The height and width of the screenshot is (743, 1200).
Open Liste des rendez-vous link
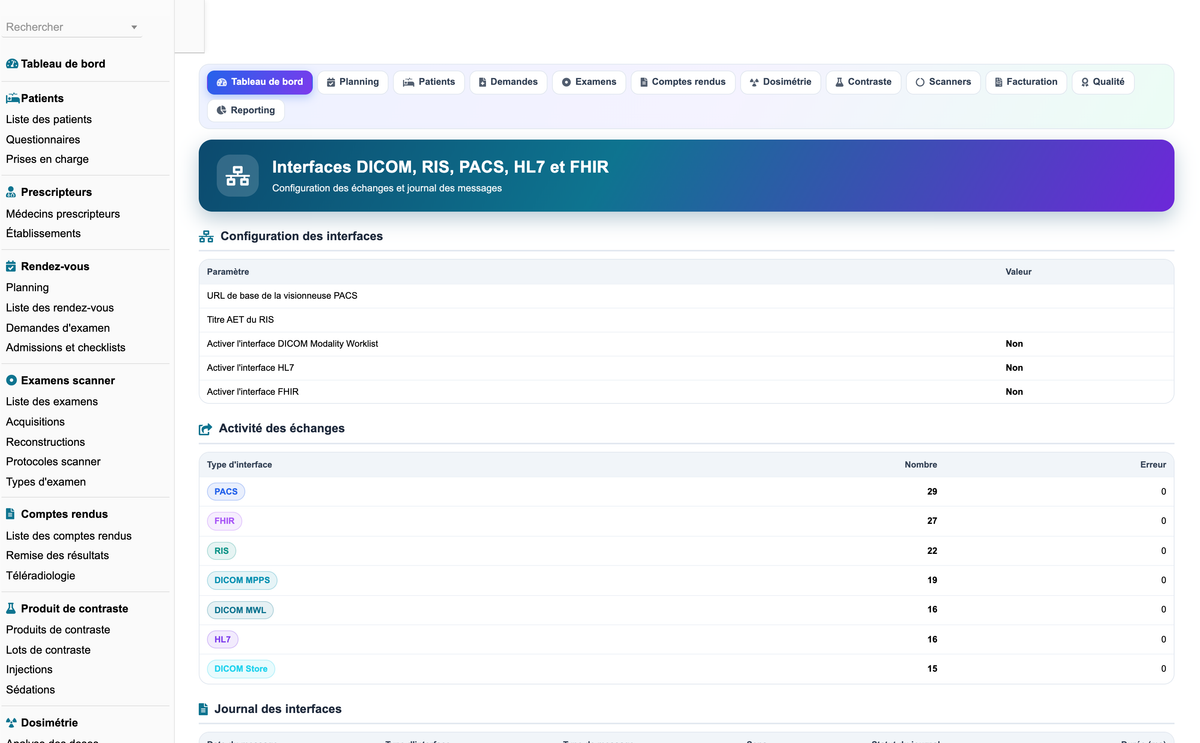tap(60, 308)
